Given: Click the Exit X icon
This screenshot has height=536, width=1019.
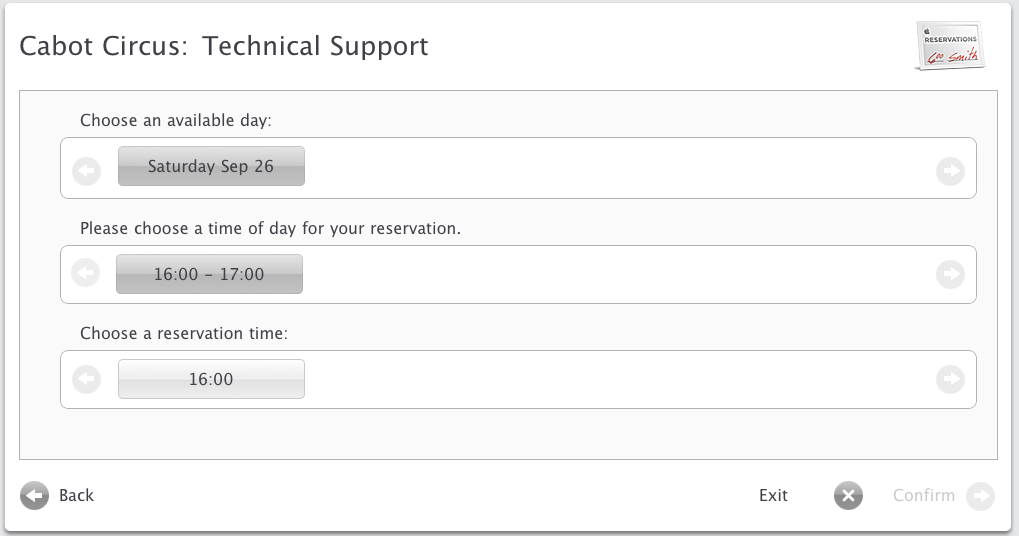Looking at the screenshot, I should click(x=848, y=495).
